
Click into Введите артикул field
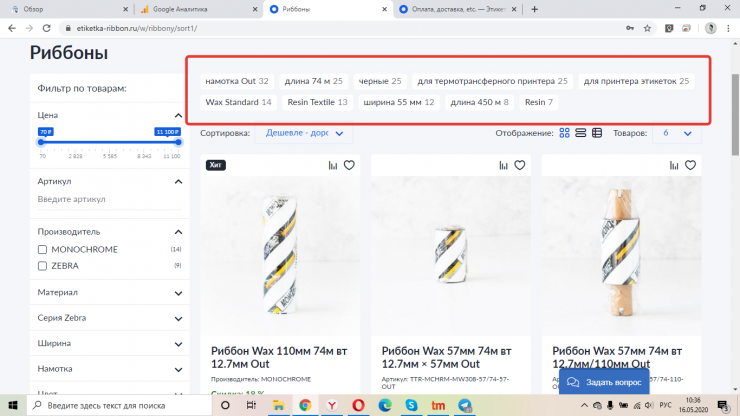(x=109, y=199)
